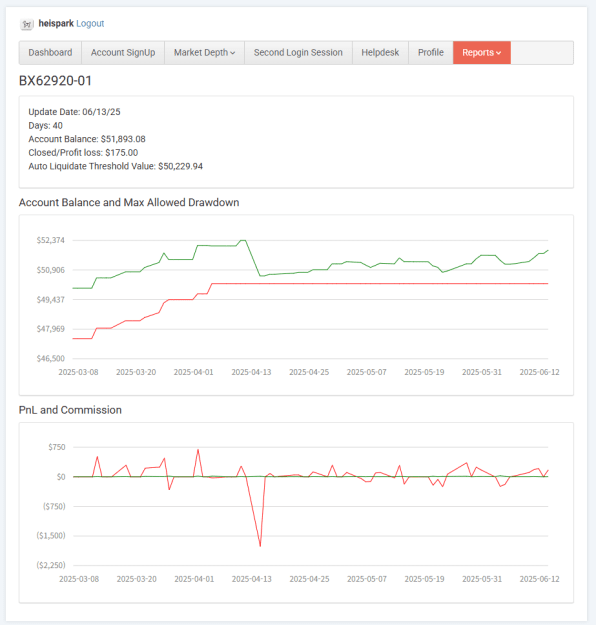Click the user avatar icon beside heispark
596x625 pixels.
pyautogui.click(x=27, y=24)
